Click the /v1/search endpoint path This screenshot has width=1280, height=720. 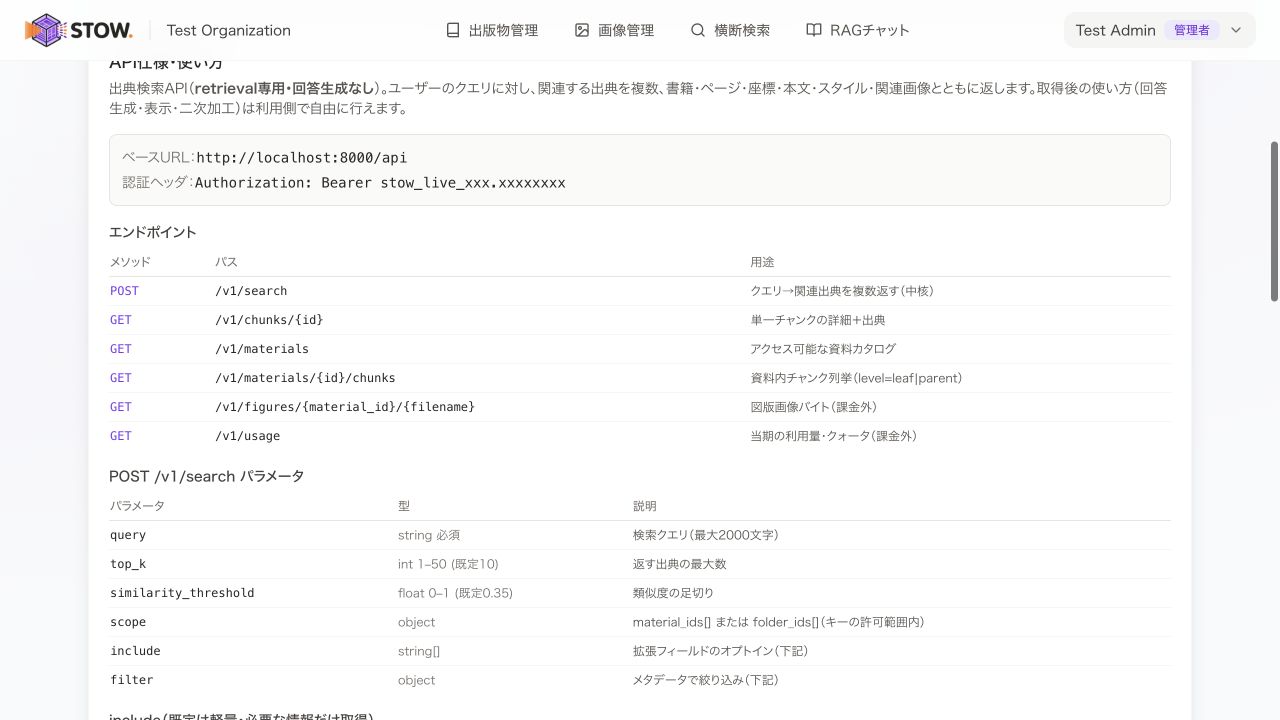pos(251,291)
